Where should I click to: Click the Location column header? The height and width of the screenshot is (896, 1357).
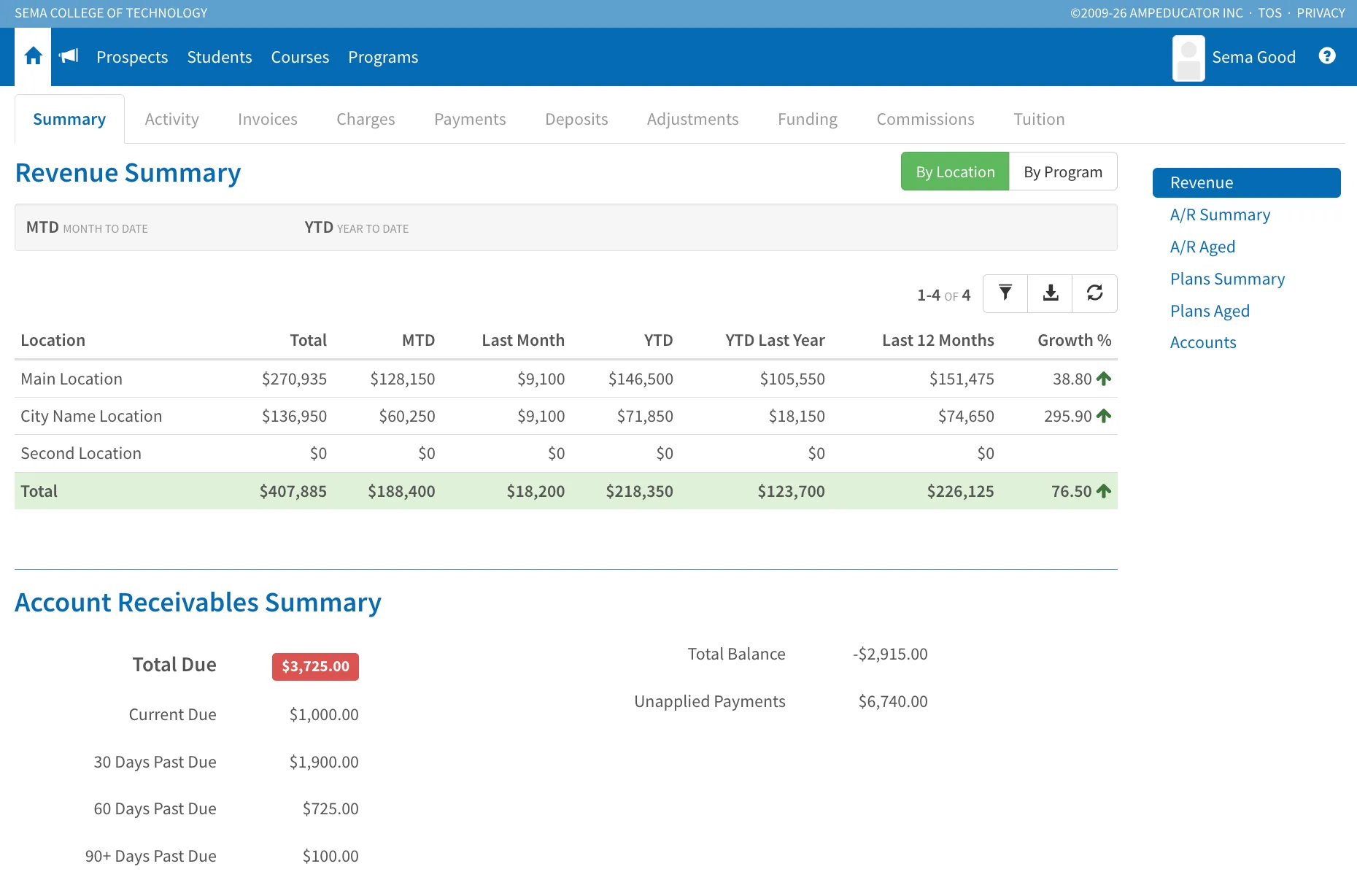coord(53,340)
